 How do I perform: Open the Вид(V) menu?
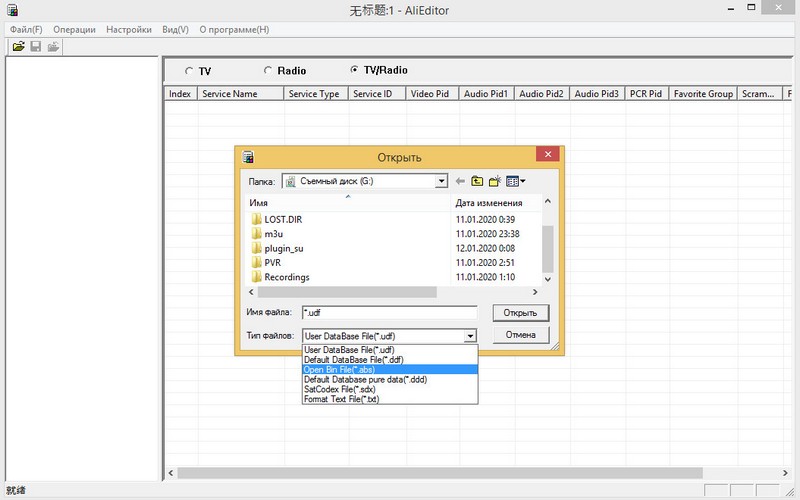176,30
